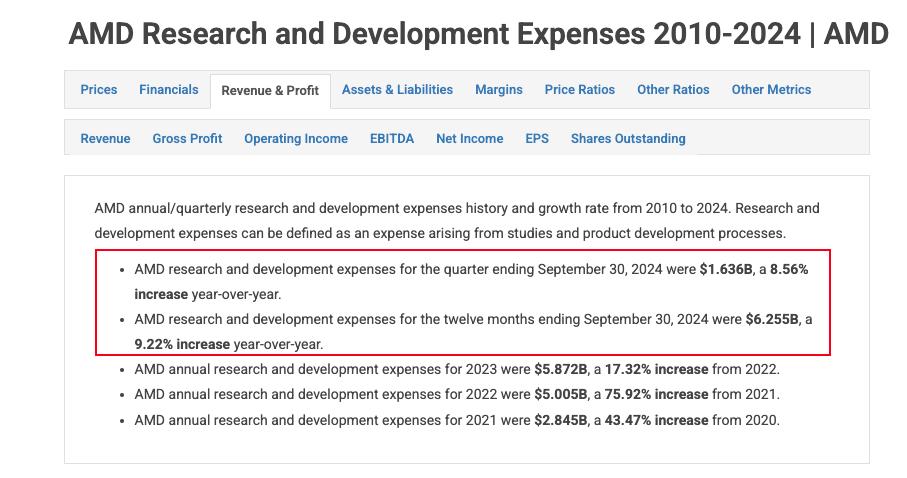
Task: Switch to the Financials tab
Action: click(168, 90)
